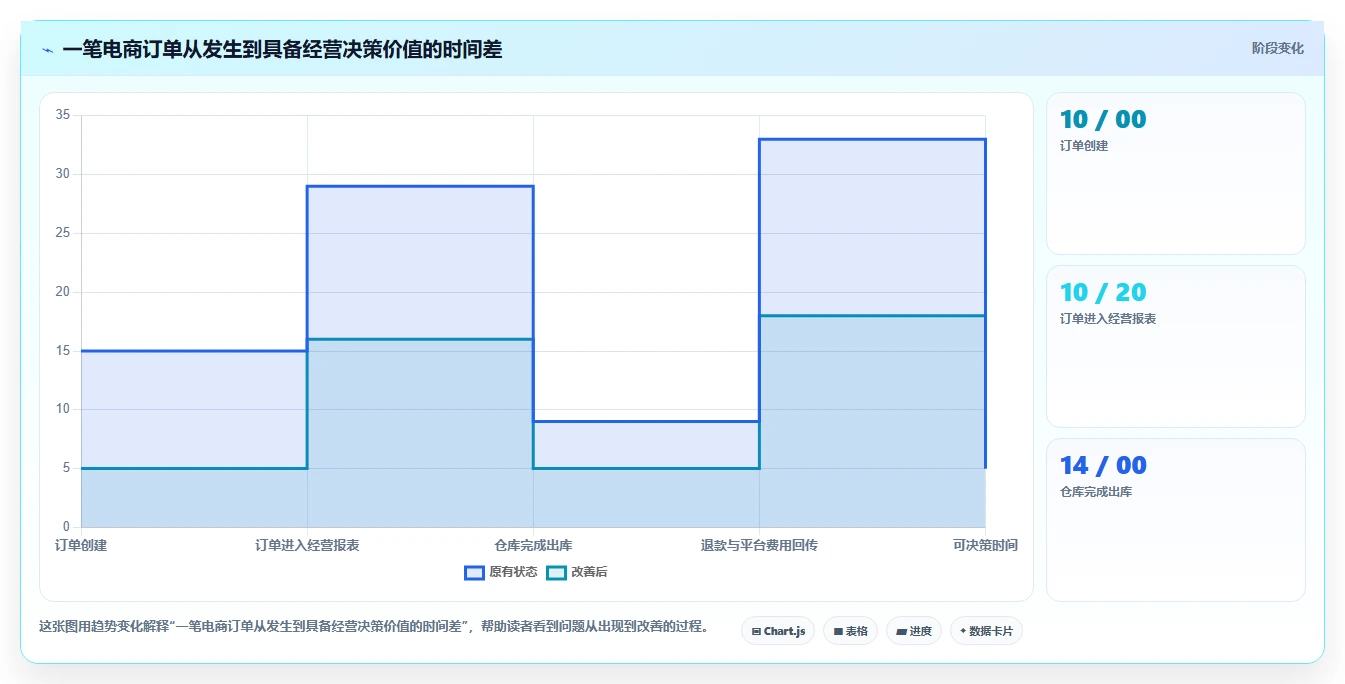Open the 10 / 20 订单进入经营报表 card
Image resolution: width=1345 pixels, height=684 pixels.
tap(1176, 347)
